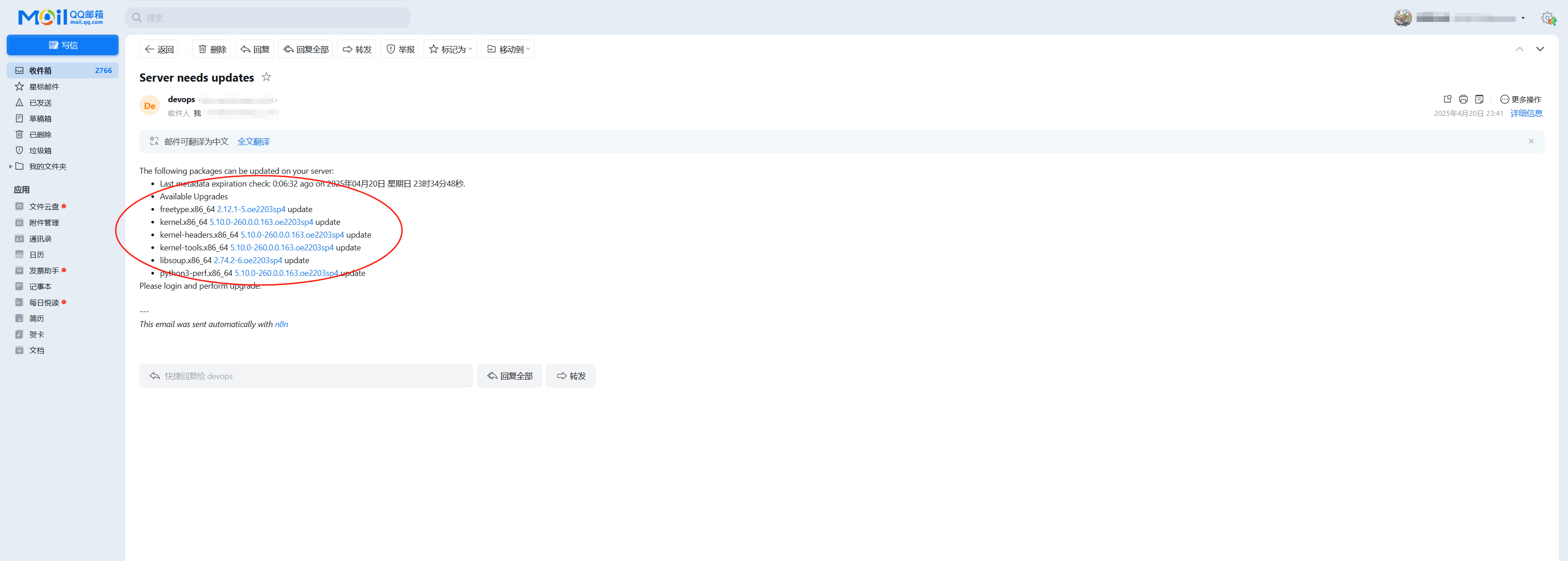Screen dimensions: 1568x561
Task: Click the add note icon beside print
Action: [x=1479, y=99]
